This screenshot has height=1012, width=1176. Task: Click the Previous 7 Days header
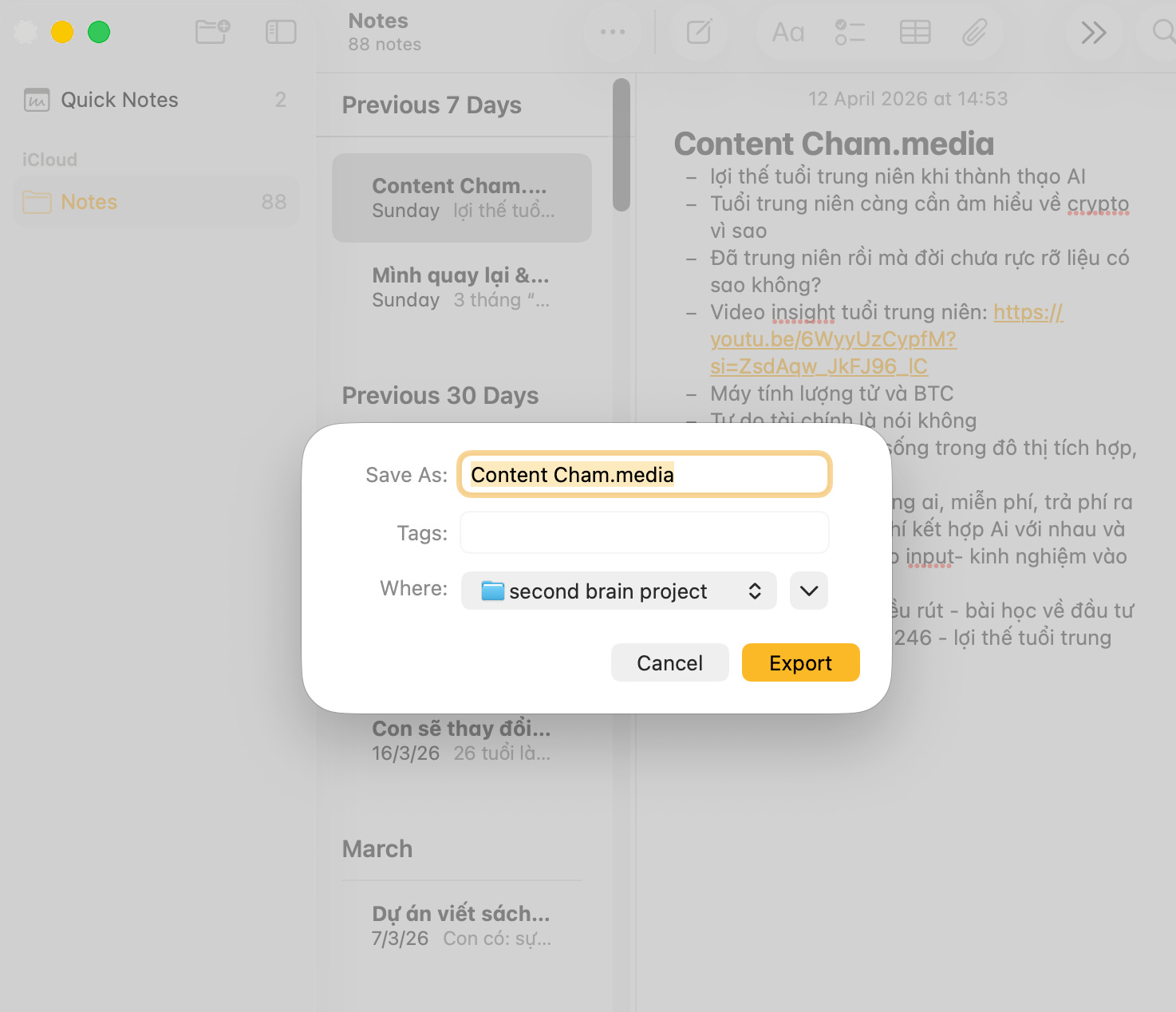(432, 105)
